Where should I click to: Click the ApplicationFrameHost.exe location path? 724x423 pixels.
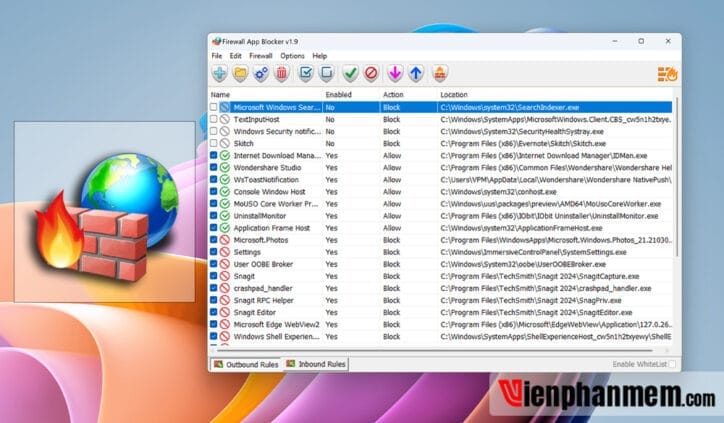point(521,228)
